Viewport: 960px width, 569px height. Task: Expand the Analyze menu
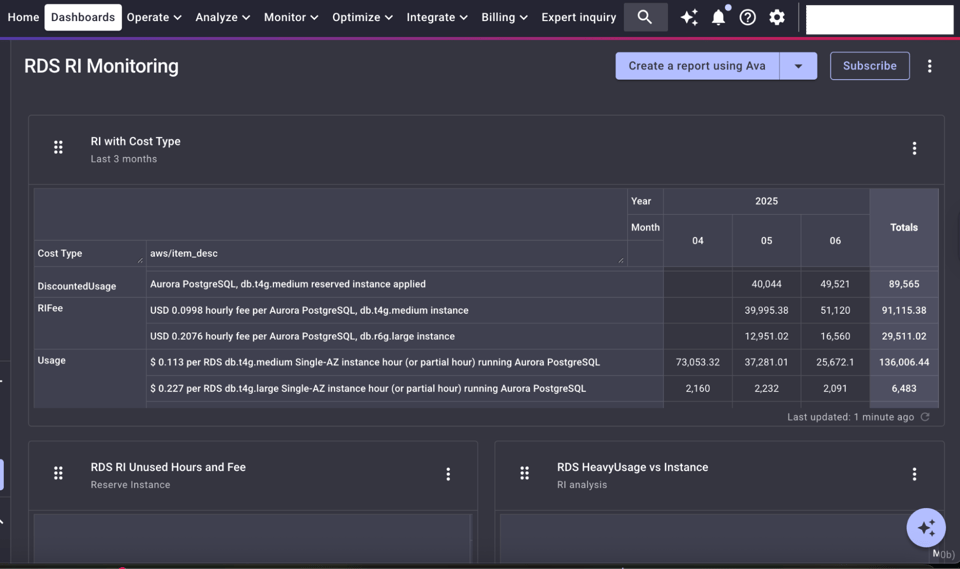coord(222,17)
